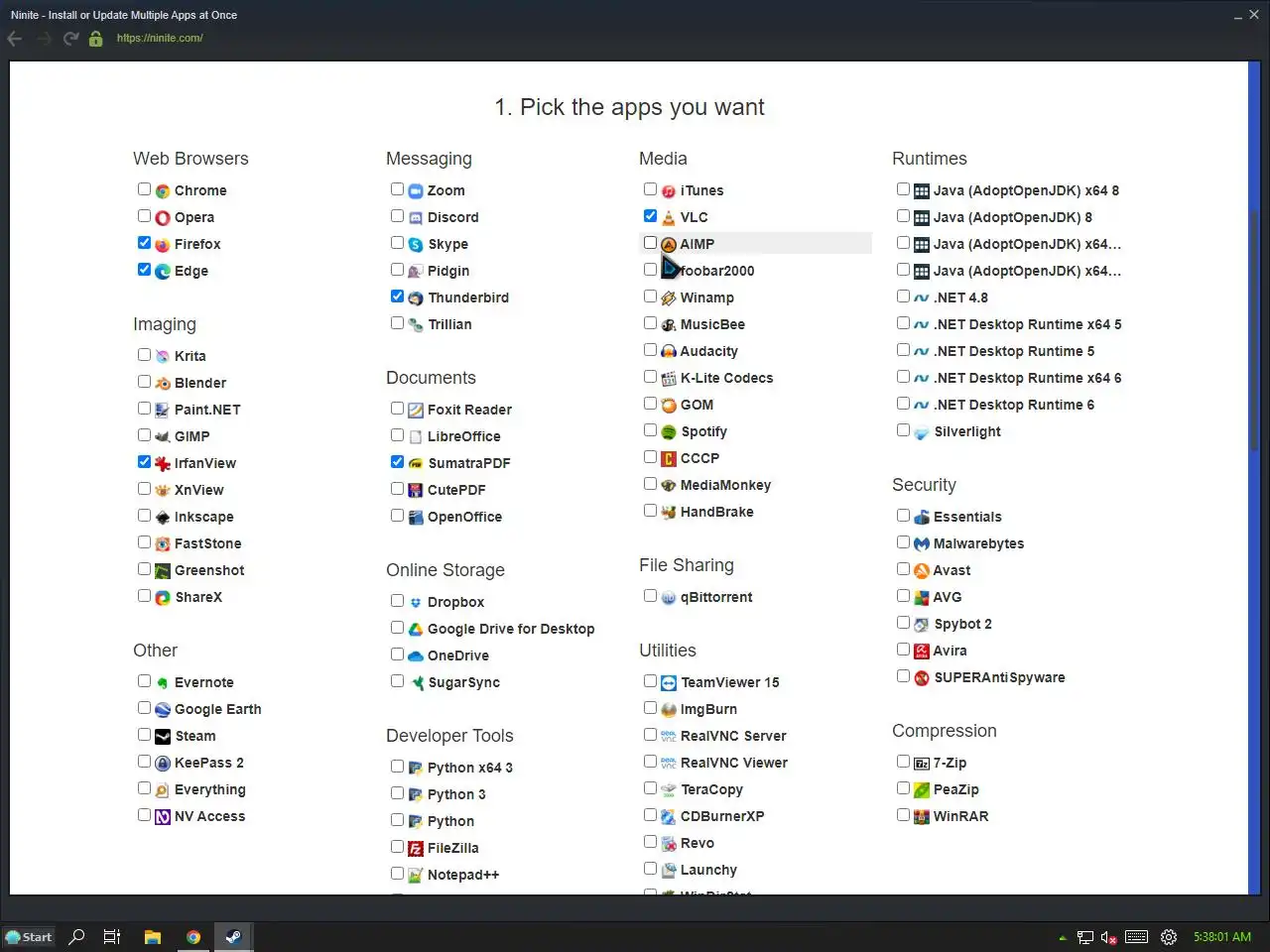Check the Paint.NET checkbox

tap(144, 408)
